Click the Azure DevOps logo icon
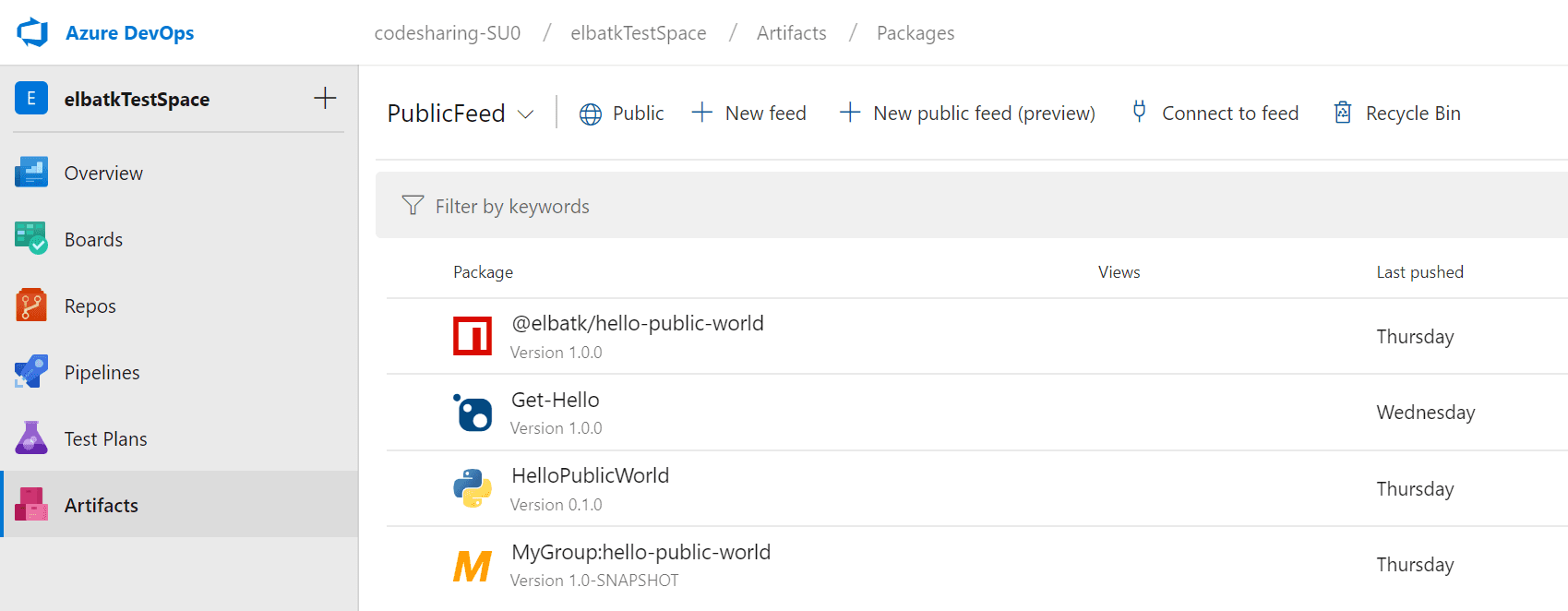 [x=32, y=32]
